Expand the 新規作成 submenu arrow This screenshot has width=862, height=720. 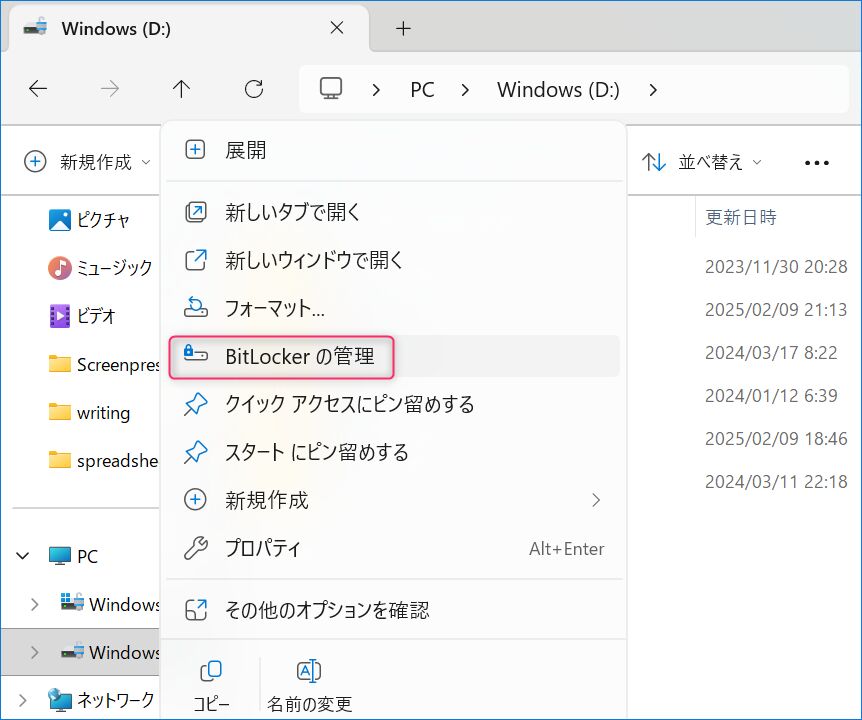pos(596,500)
